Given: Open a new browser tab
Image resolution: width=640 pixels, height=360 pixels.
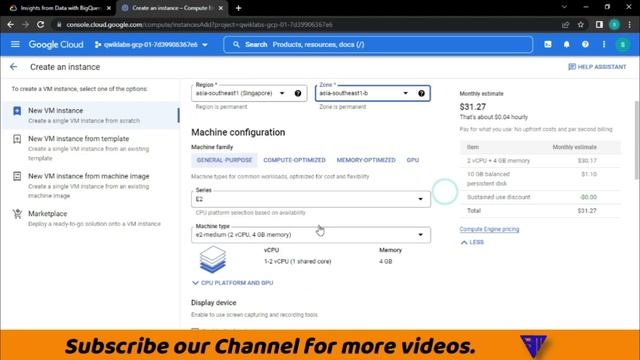Looking at the screenshot, I should (238, 8).
